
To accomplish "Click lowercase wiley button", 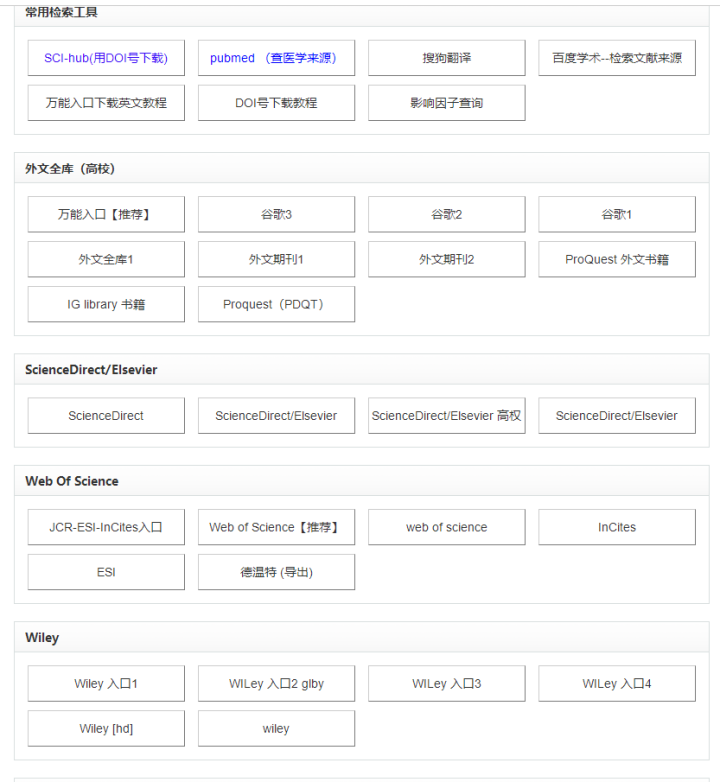I will pos(276,729).
